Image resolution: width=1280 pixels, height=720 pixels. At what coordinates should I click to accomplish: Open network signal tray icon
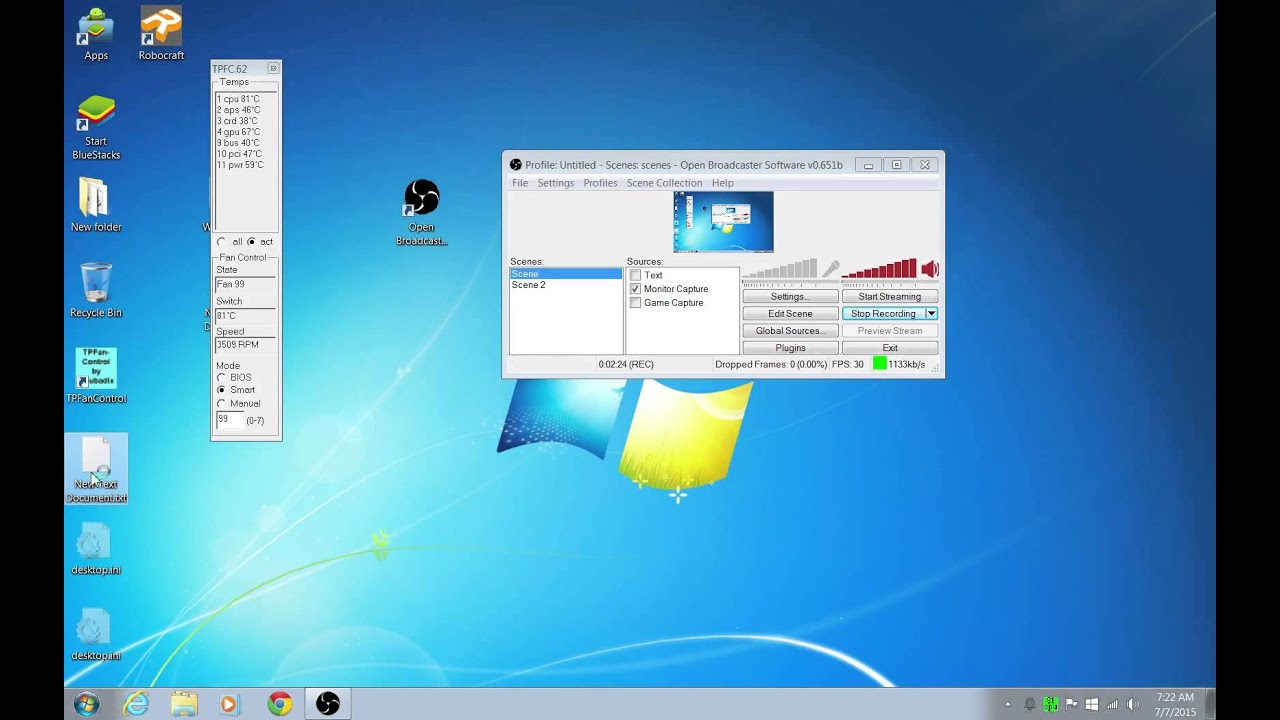click(1112, 704)
